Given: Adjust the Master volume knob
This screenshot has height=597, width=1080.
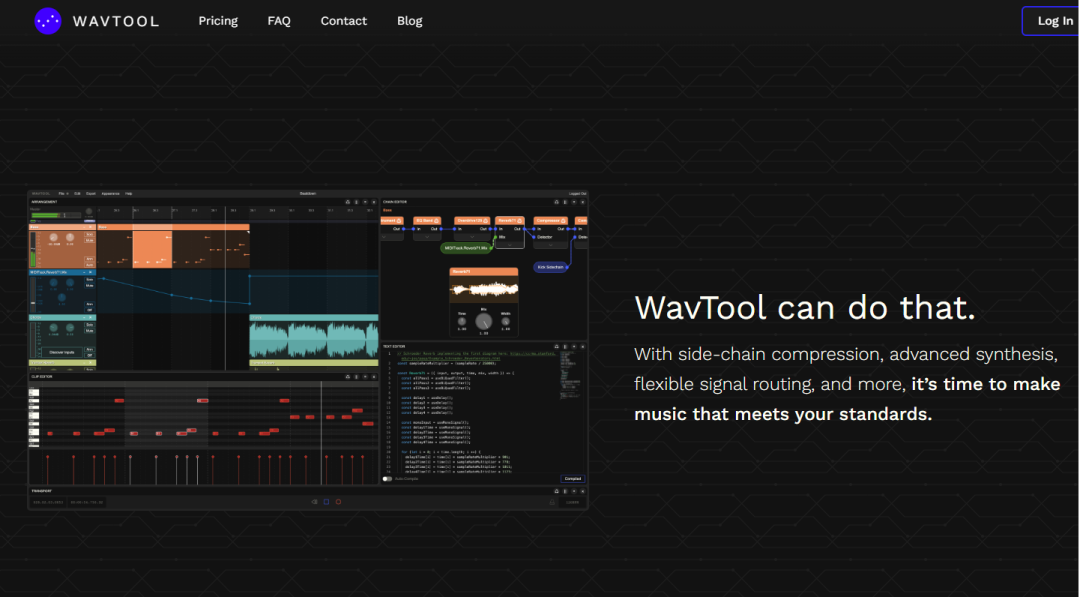Looking at the screenshot, I should click(89, 211).
